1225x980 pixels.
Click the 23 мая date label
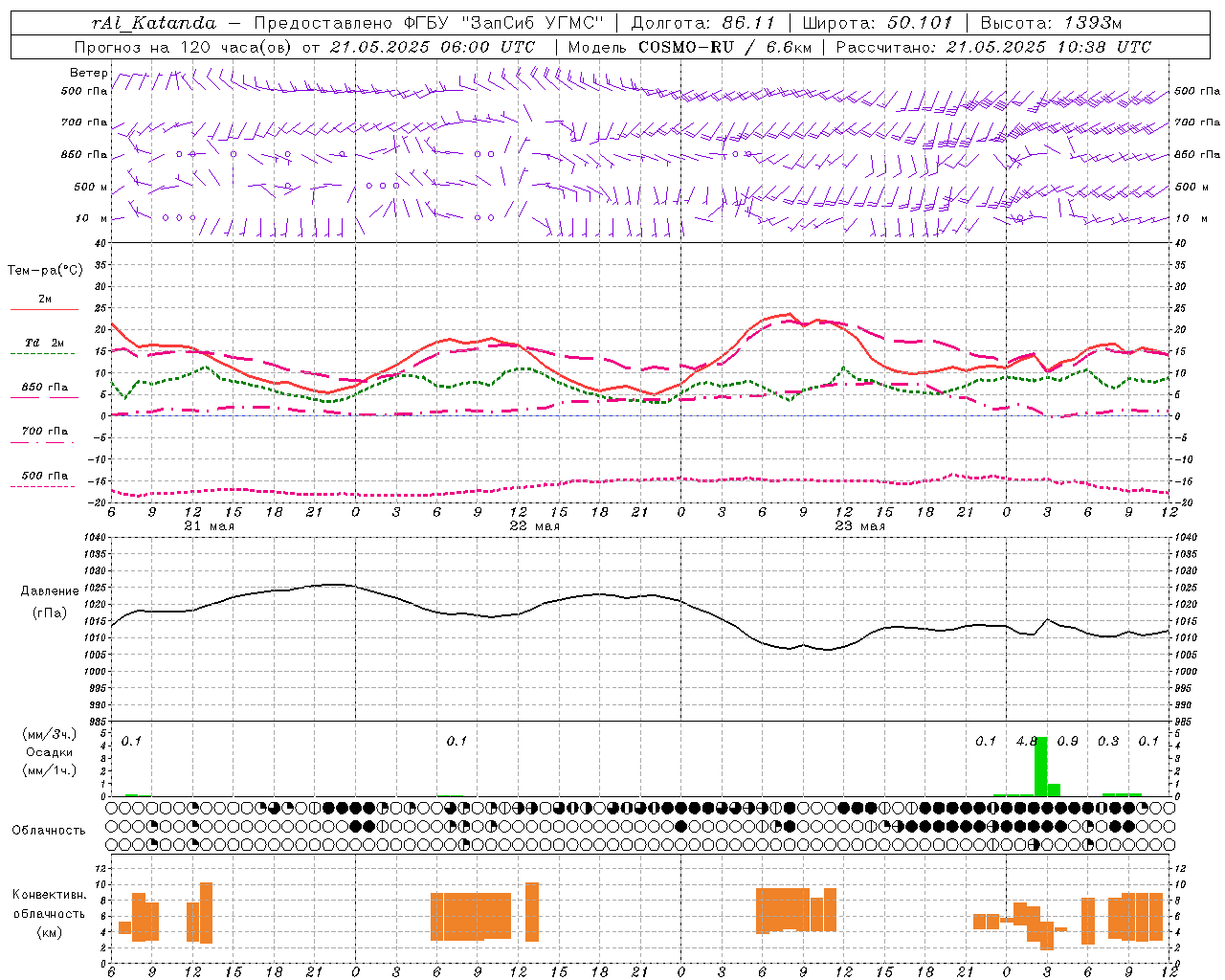pos(859,526)
